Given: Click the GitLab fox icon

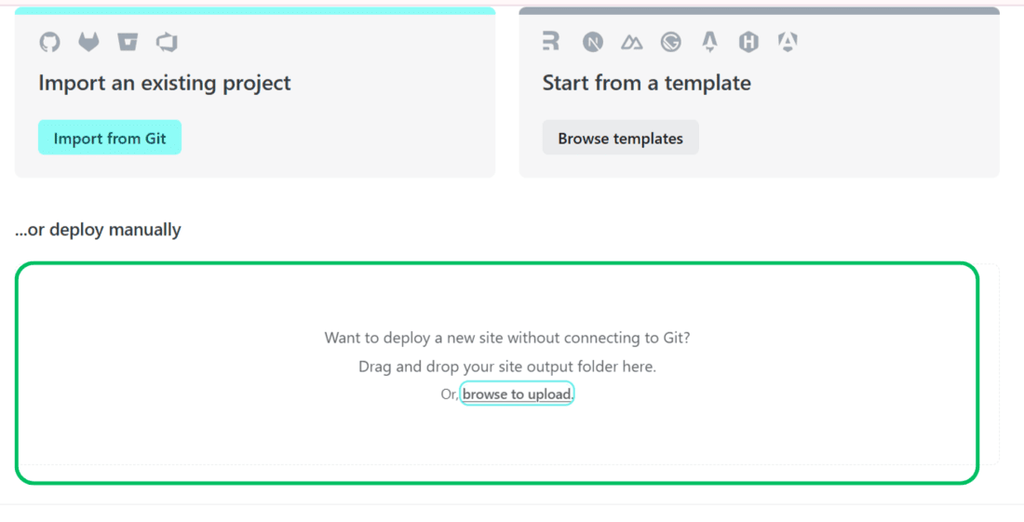Looking at the screenshot, I should click(x=89, y=42).
